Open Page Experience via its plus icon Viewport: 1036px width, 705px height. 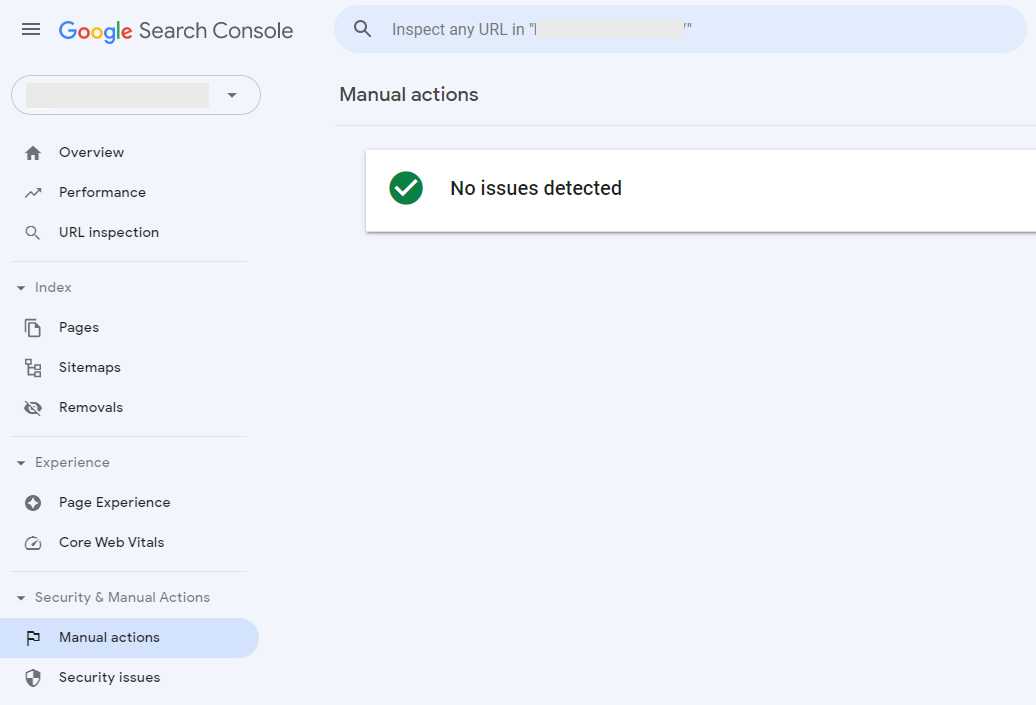(33, 502)
